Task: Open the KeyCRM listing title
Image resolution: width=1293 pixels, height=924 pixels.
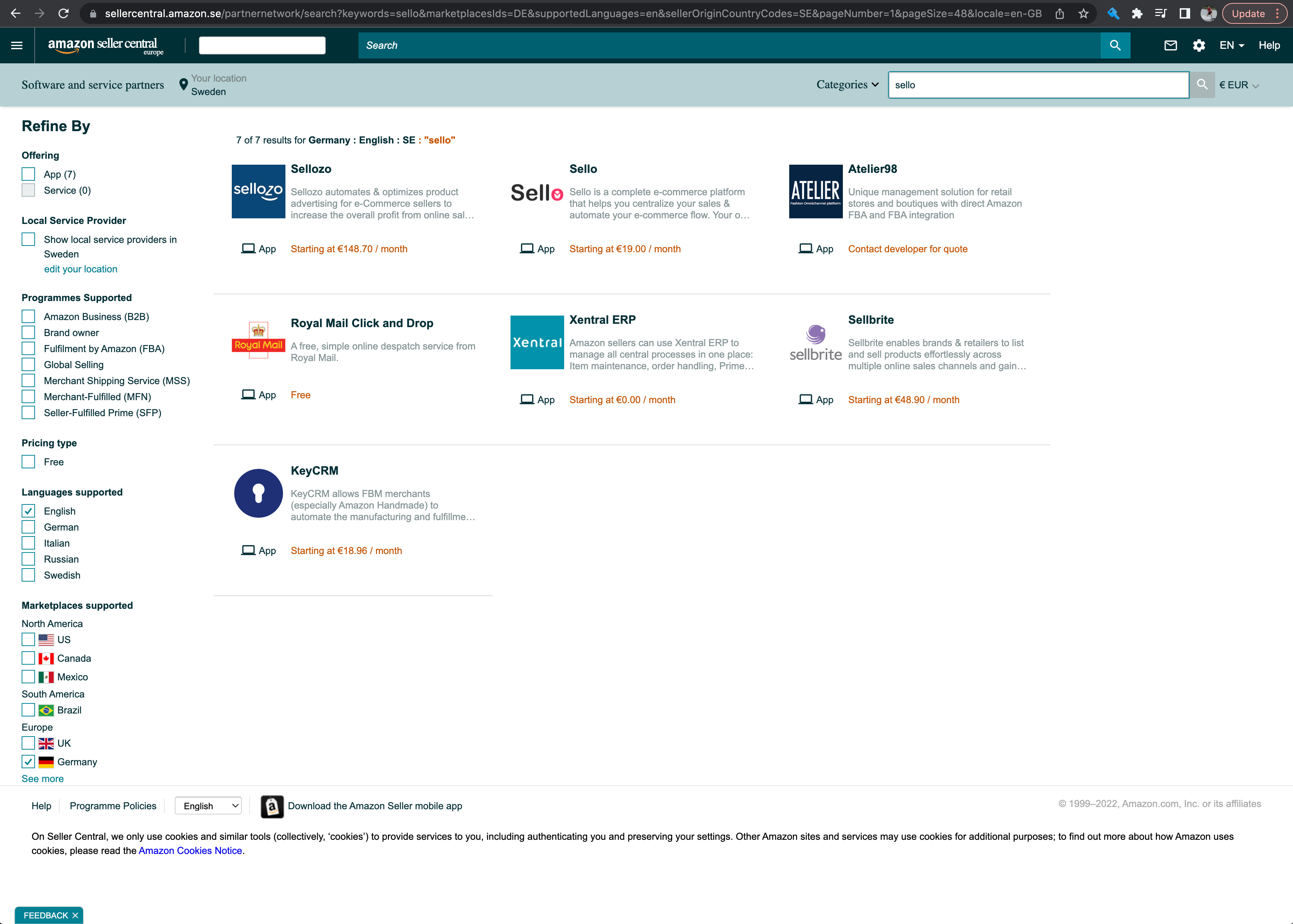Action: [314, 471]
